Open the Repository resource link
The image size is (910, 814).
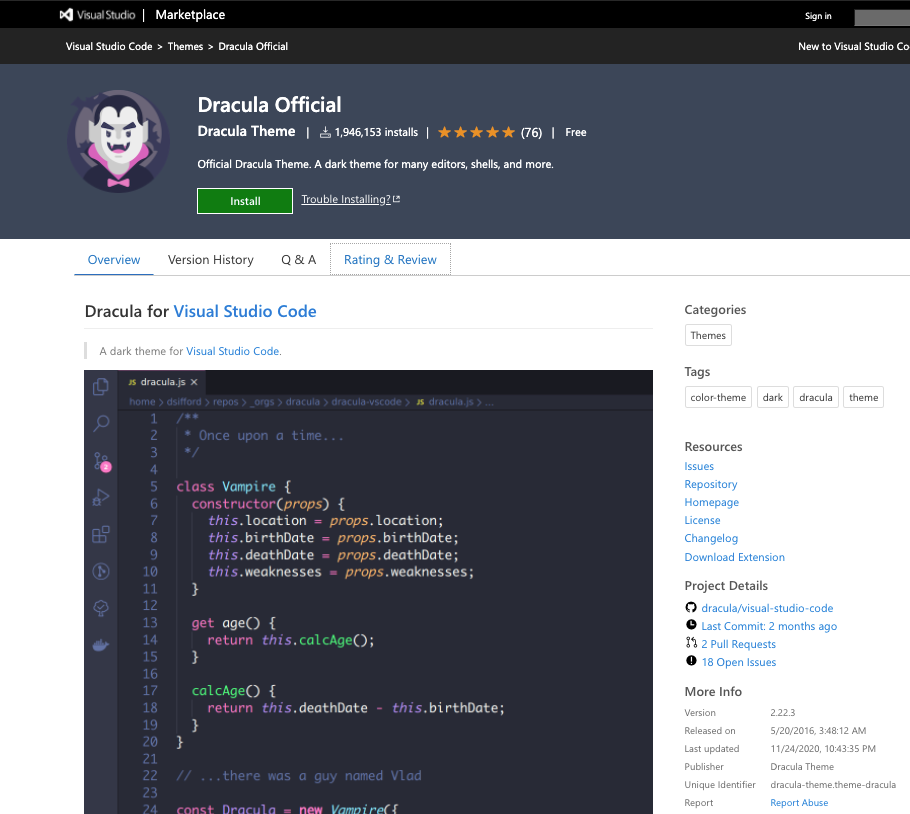710,484
